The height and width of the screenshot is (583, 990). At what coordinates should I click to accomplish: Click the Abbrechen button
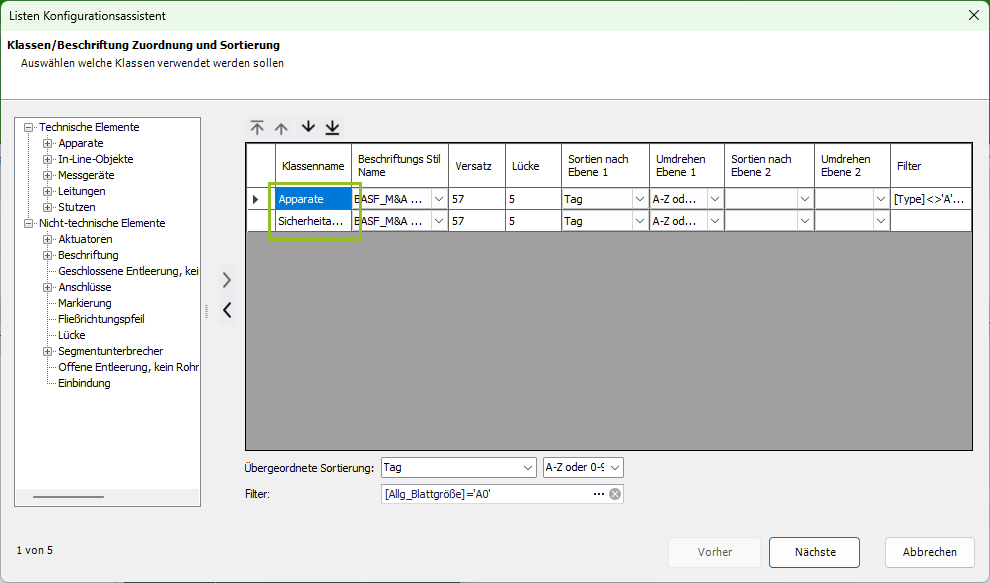tap(929, 552)
